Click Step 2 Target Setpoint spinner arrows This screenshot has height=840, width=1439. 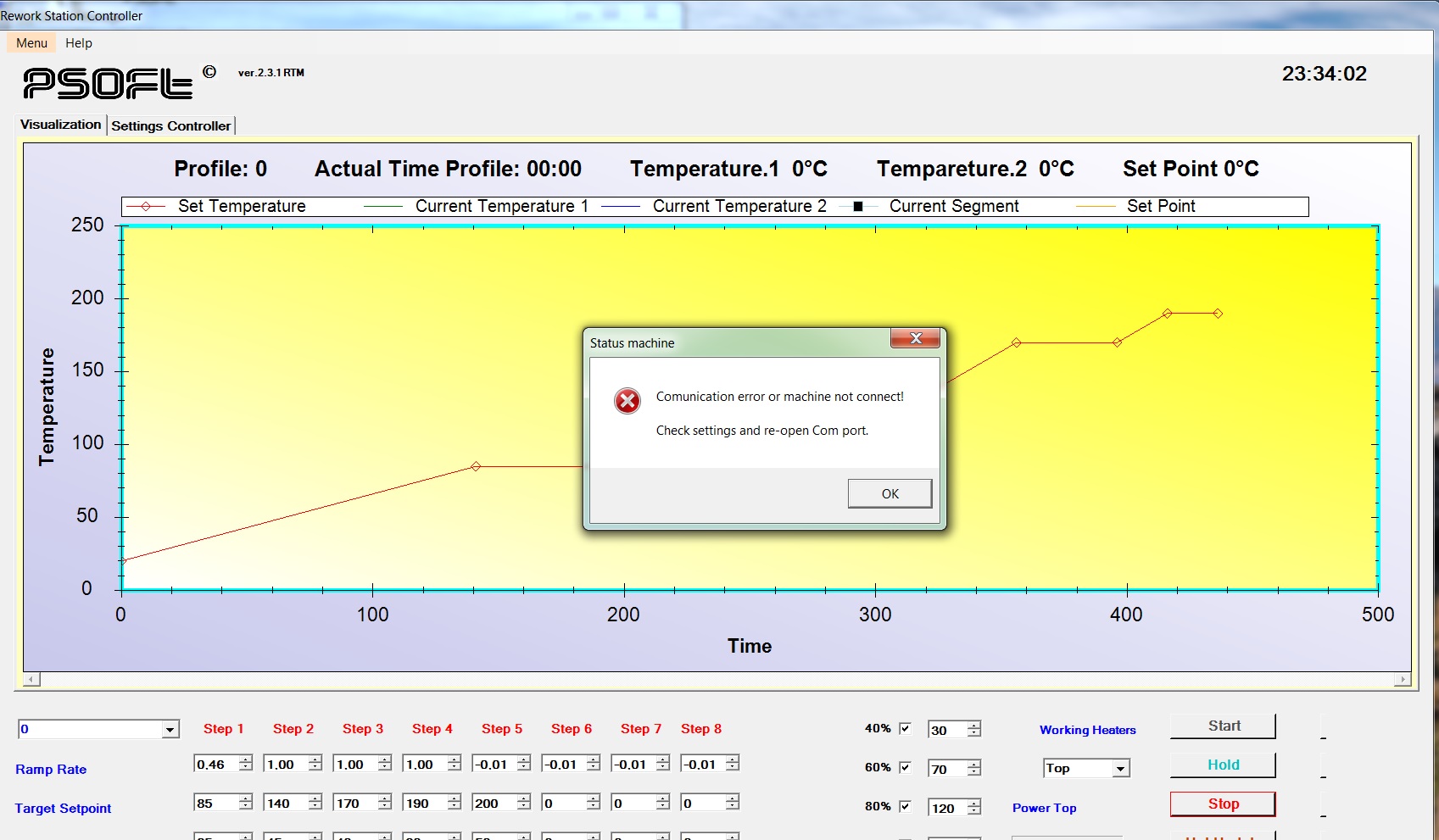[315, 803]
